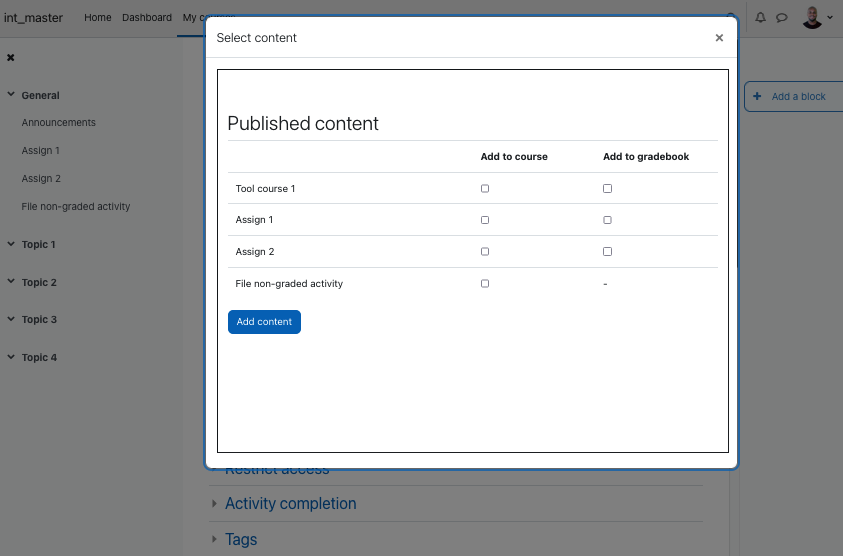Go to Home in top navigation
The image size is (843, 556).
point(98,18)
